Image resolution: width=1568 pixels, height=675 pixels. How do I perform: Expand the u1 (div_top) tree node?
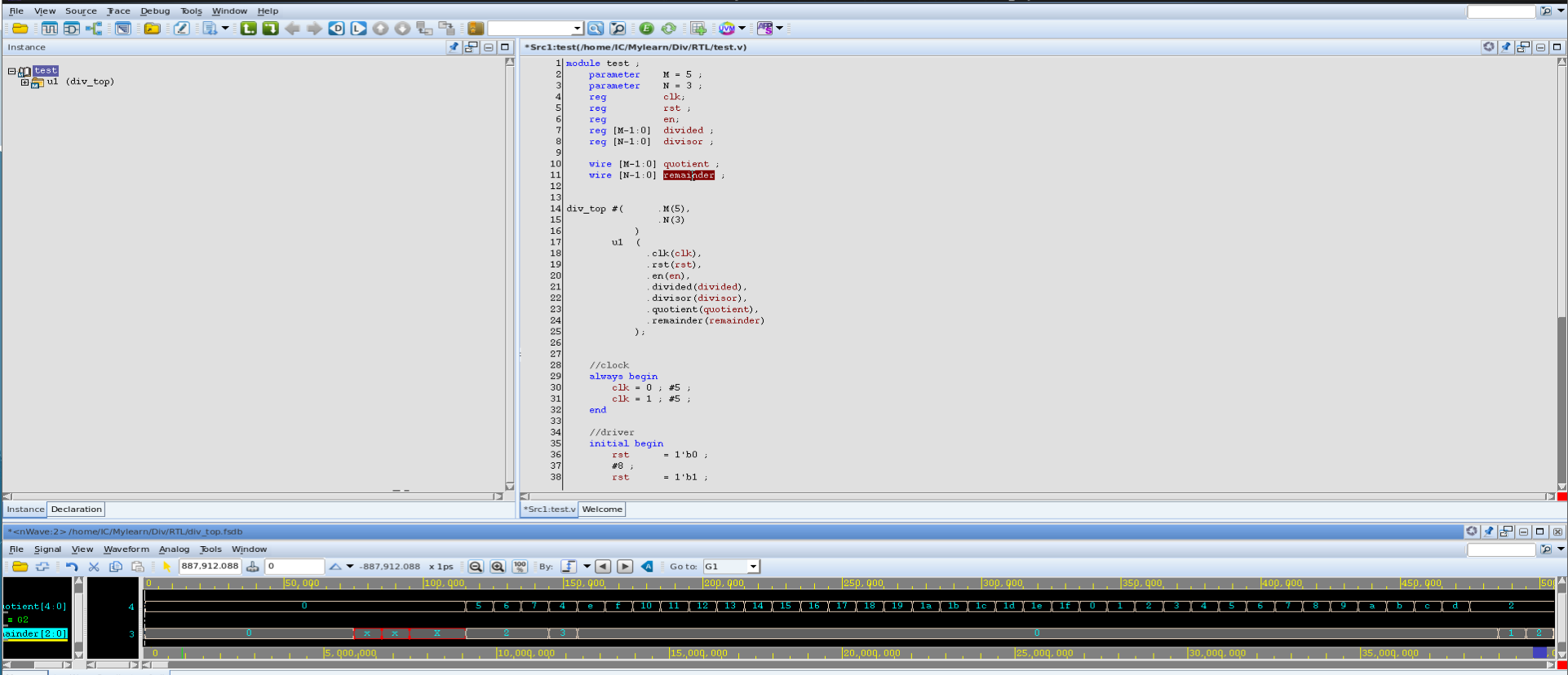[x=24, y=82]
